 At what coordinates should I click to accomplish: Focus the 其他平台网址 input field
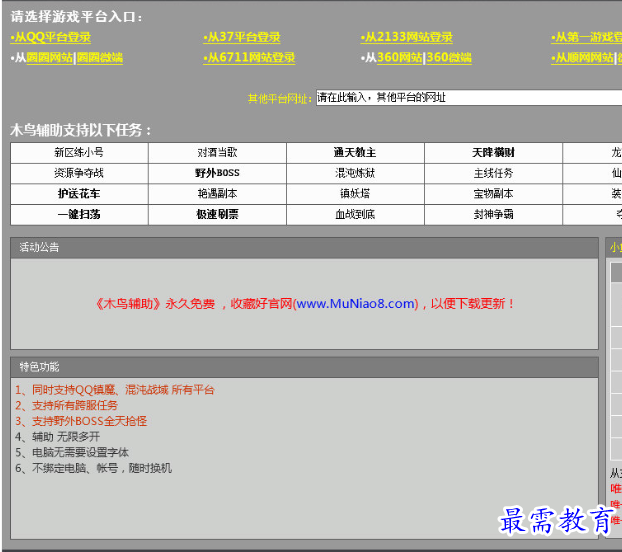[469, 98]
